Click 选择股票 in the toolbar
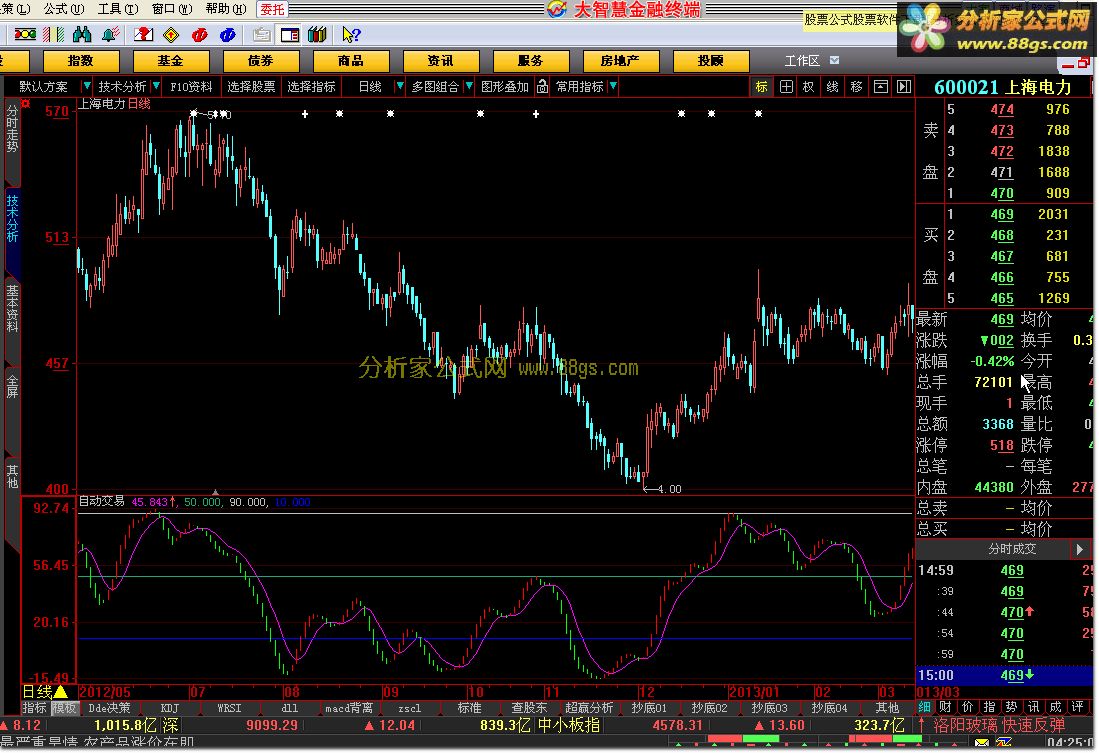The height and width of the screenshot is (753, 1099). click(252, 86)
